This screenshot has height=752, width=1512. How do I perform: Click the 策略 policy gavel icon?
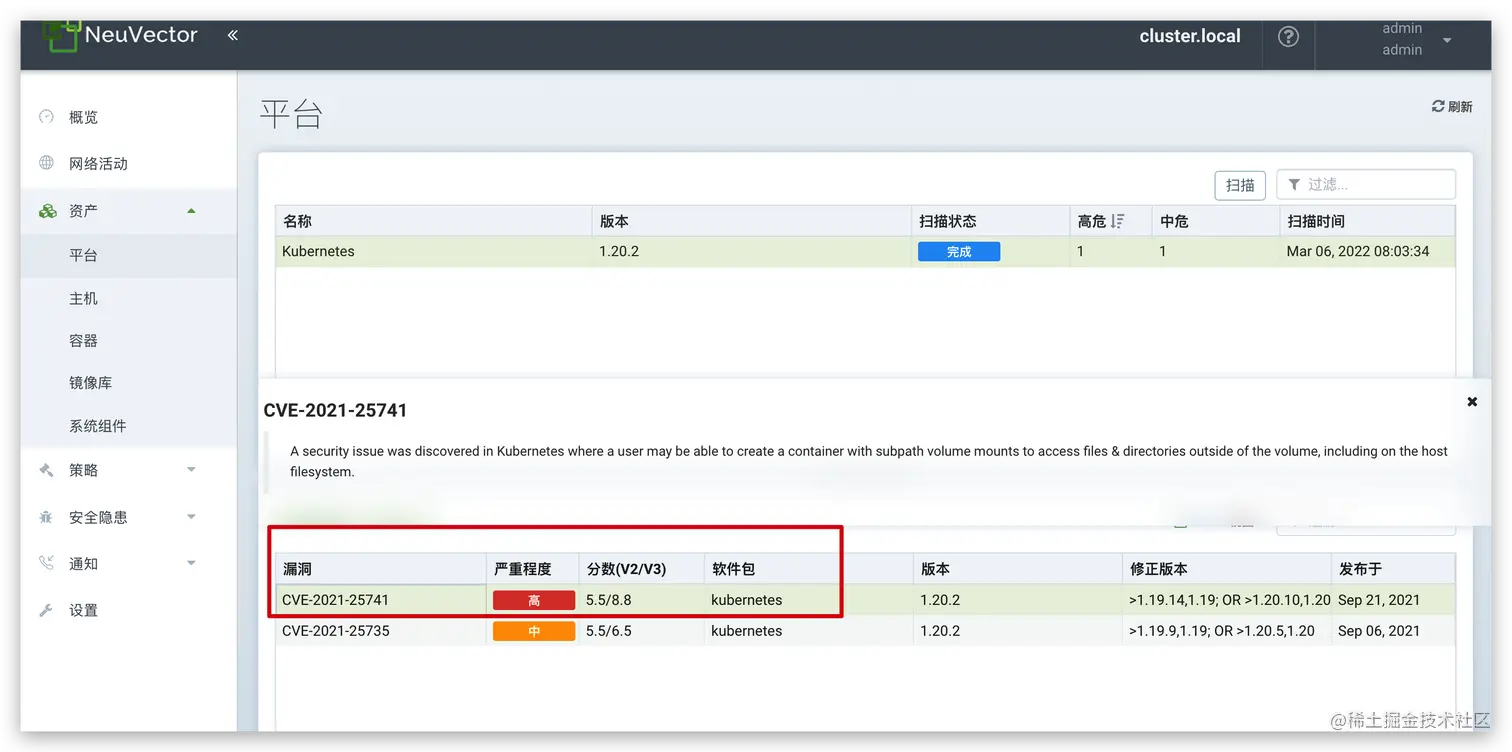pos(46,470)
